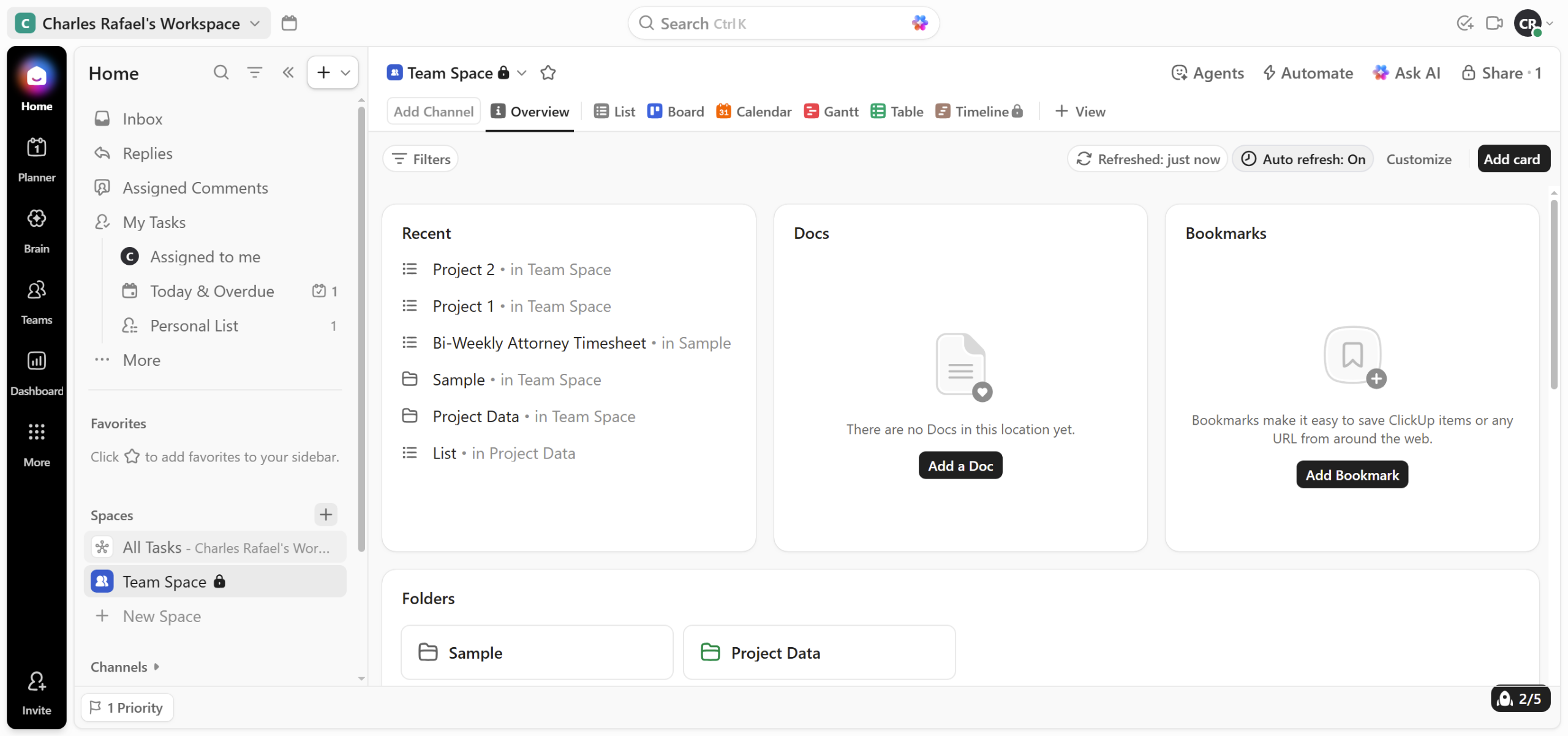Click the sidebar search magnifier icon
The width and height of the screenshot is (1568, 736).
click(221, 73)
